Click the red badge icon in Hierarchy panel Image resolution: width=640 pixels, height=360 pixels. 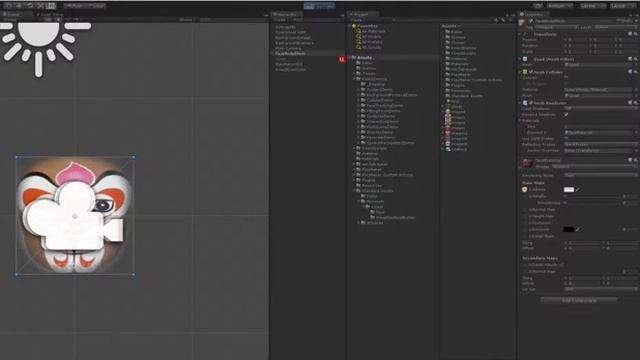(342, 60)
